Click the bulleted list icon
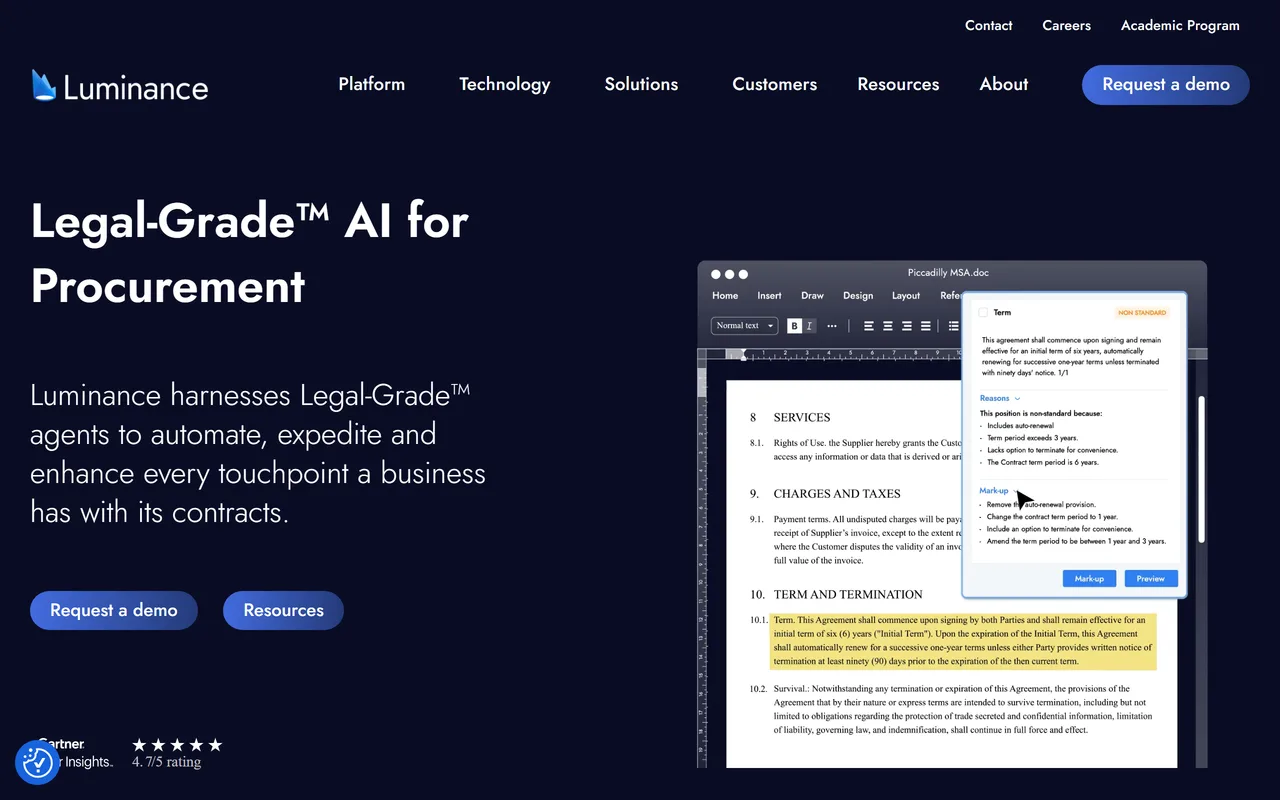Viewport: 1280px width, 800px height. (x=953, y=325)
